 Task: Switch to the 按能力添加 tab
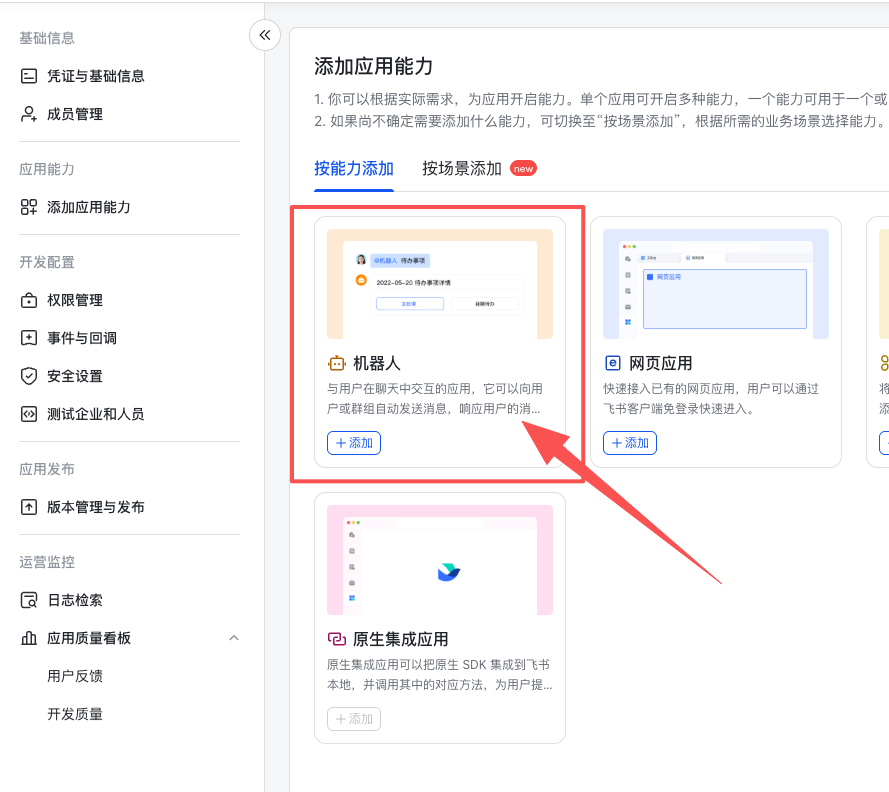[x=354, y=168]
